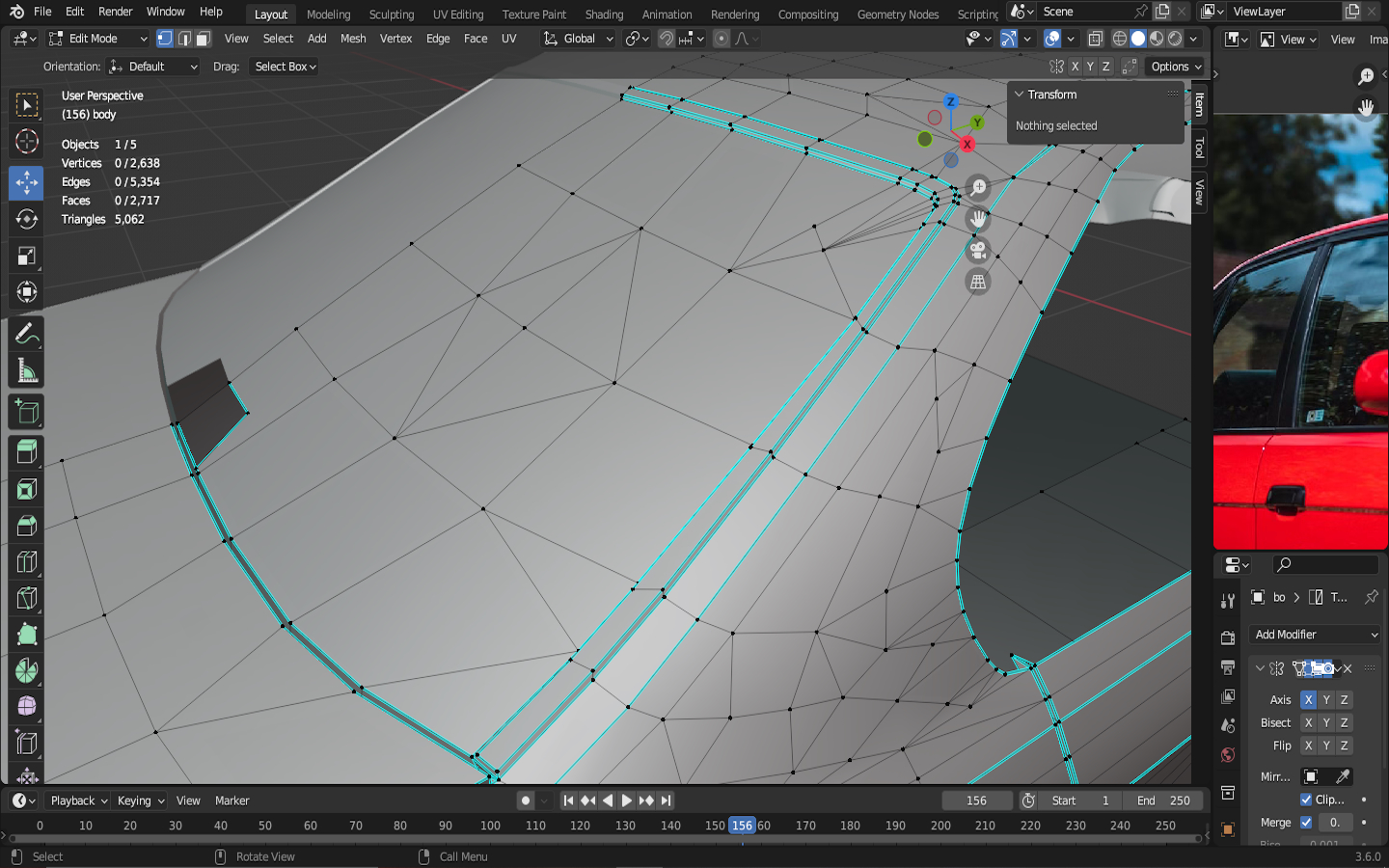This screenshot has width=1389, height=868.
Task: Select the Annotate pencil tool
Action: [27, 334]
